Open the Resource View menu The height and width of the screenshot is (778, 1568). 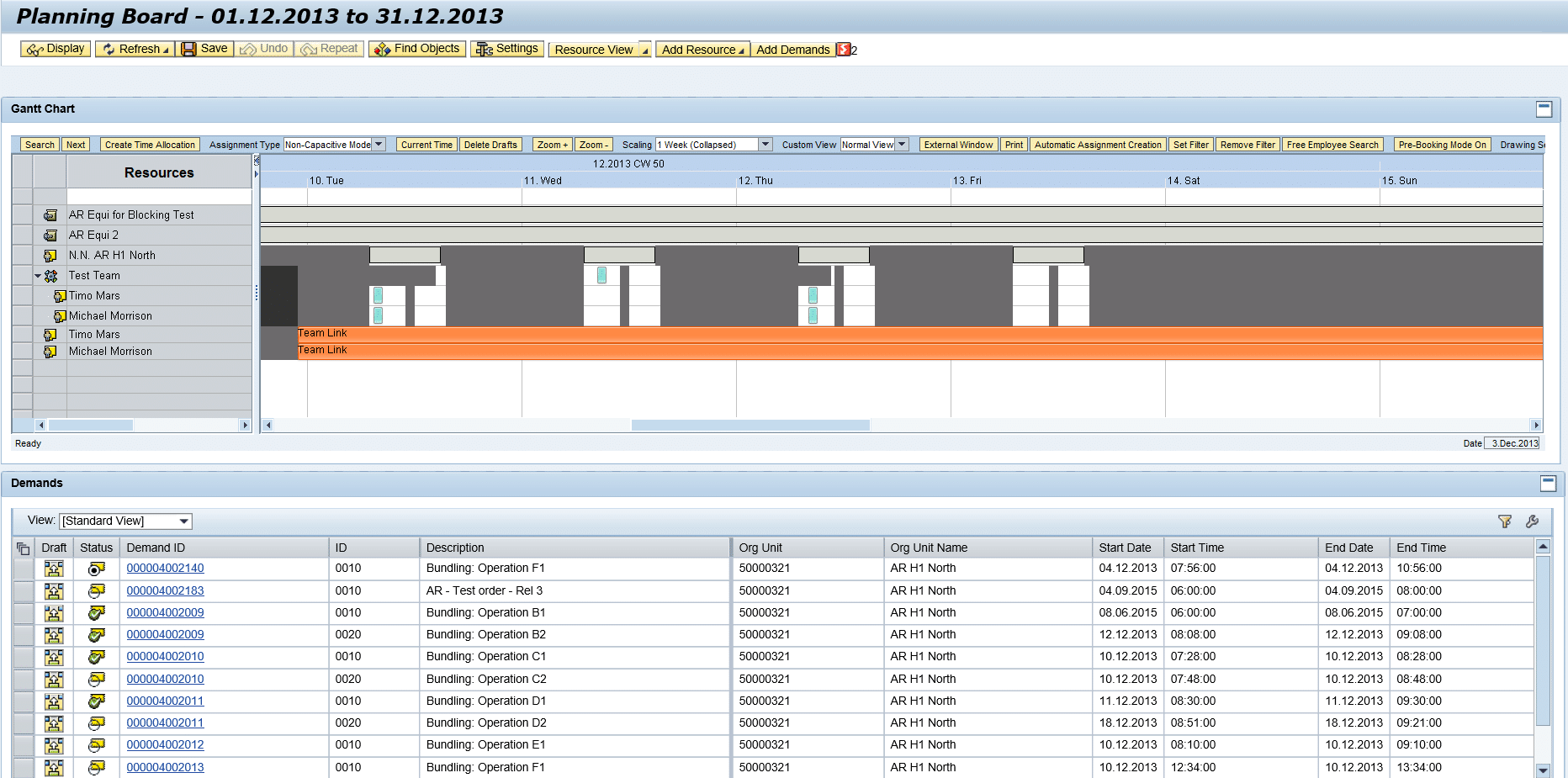(x=600, y=50)
